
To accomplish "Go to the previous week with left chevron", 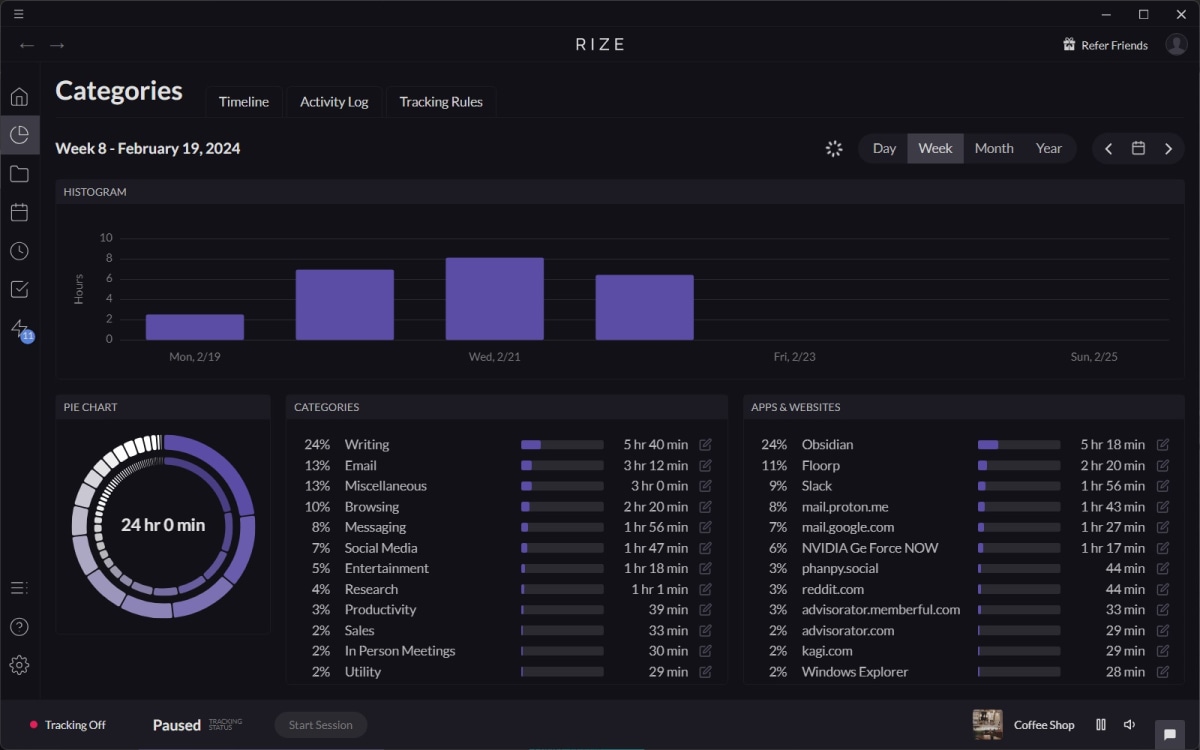I will (x=1108, y=148).
